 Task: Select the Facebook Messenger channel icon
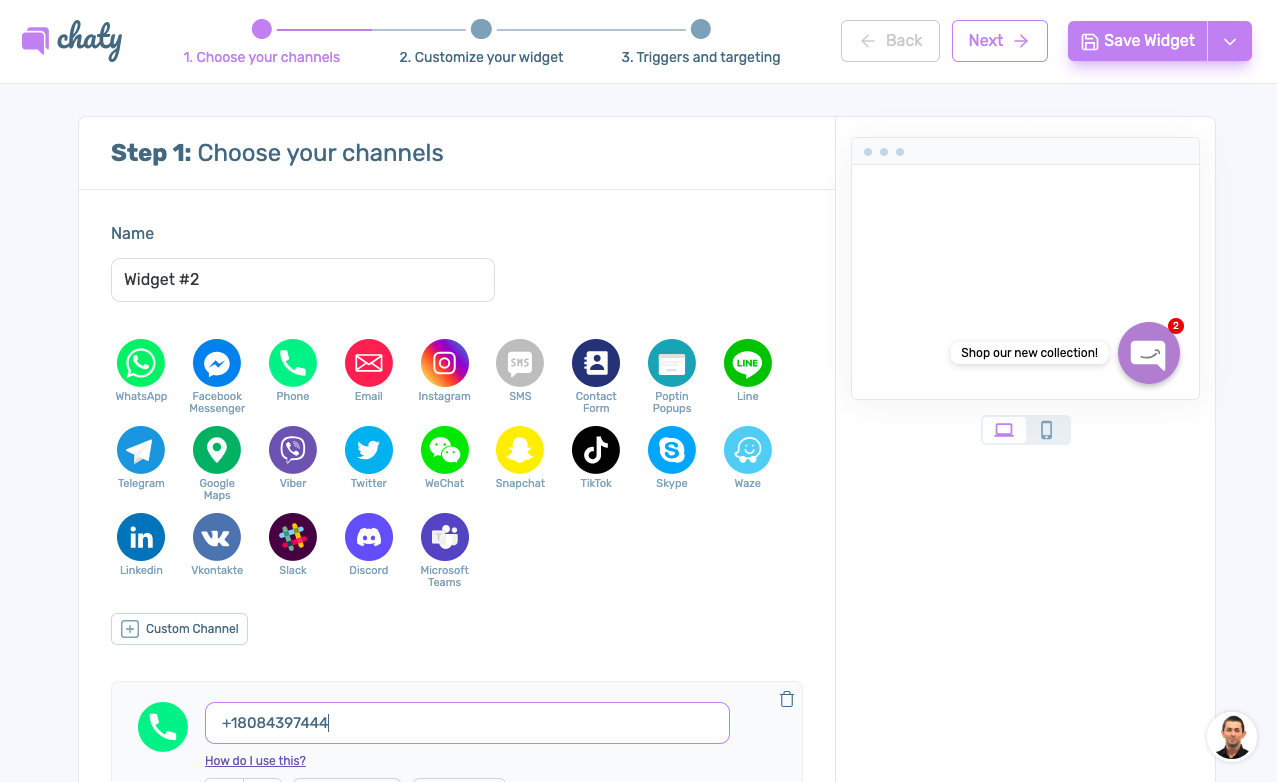[217, 363]
